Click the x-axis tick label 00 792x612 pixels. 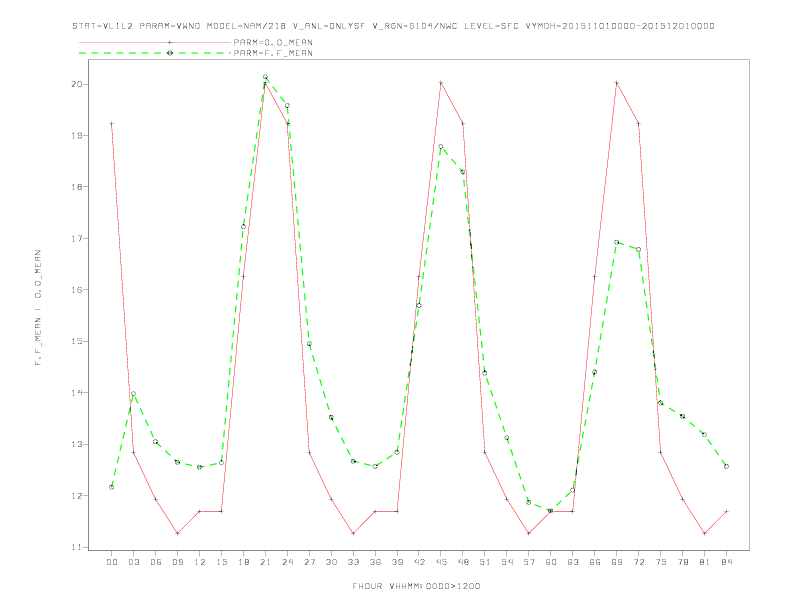click(x=112, y=562)
